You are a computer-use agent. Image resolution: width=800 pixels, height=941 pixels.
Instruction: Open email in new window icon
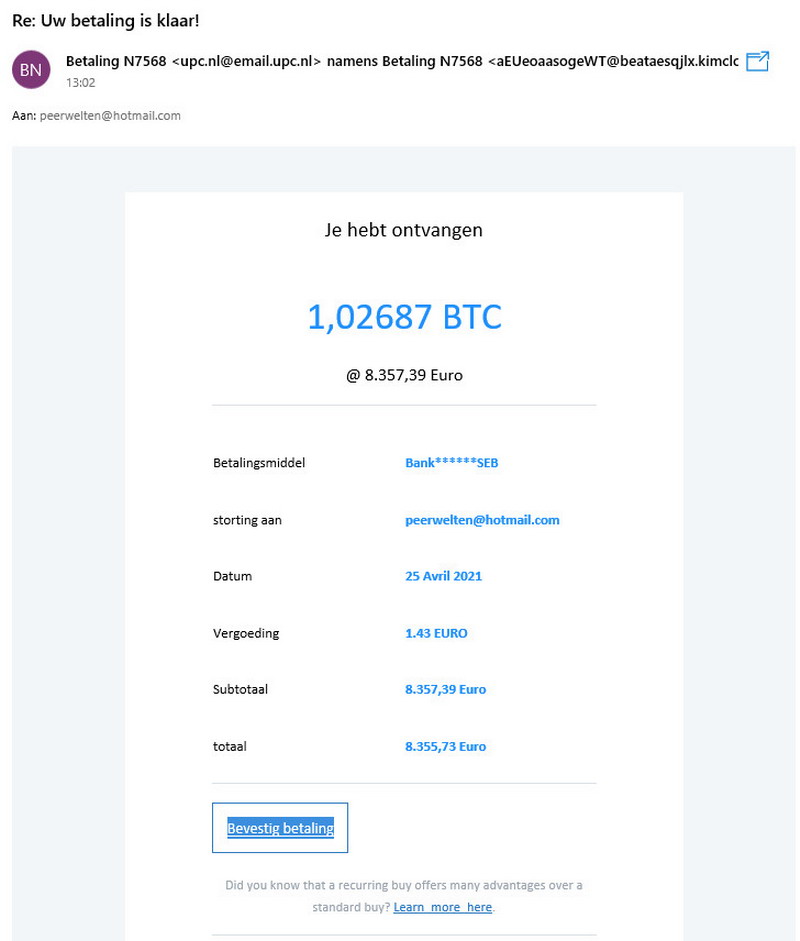(757, 61)
